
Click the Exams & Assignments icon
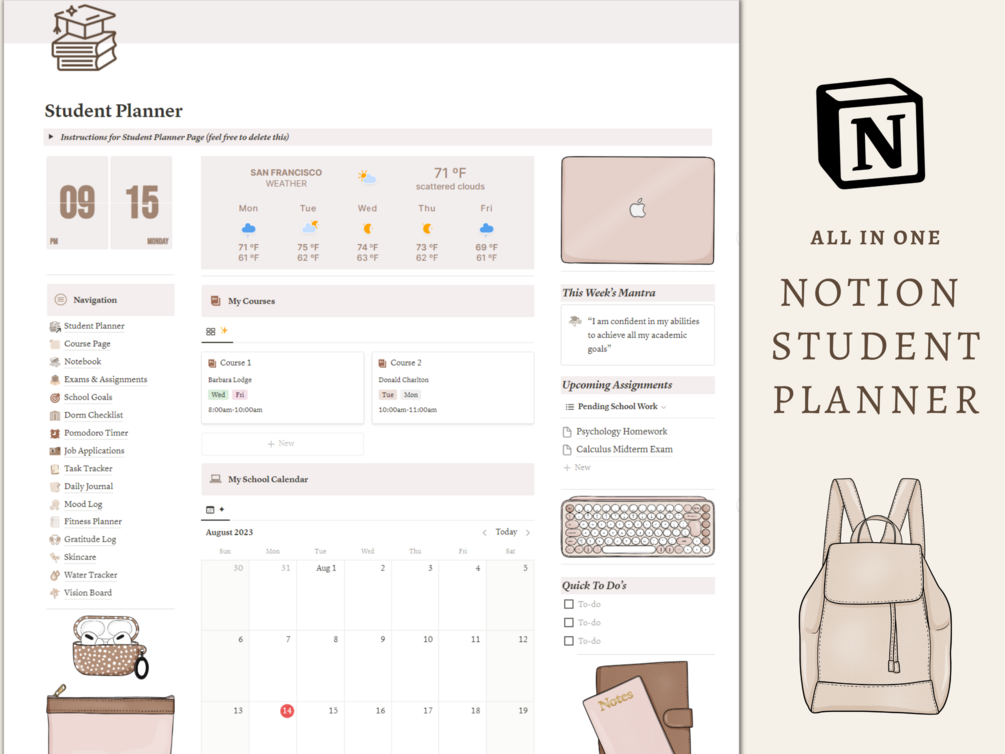[x=55, y=380]
